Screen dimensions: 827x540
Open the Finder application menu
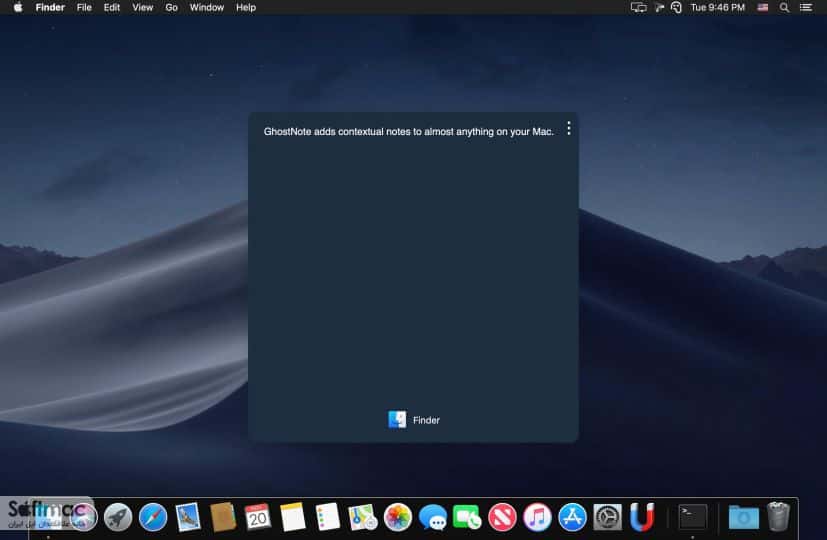click(x=50, y=7)
